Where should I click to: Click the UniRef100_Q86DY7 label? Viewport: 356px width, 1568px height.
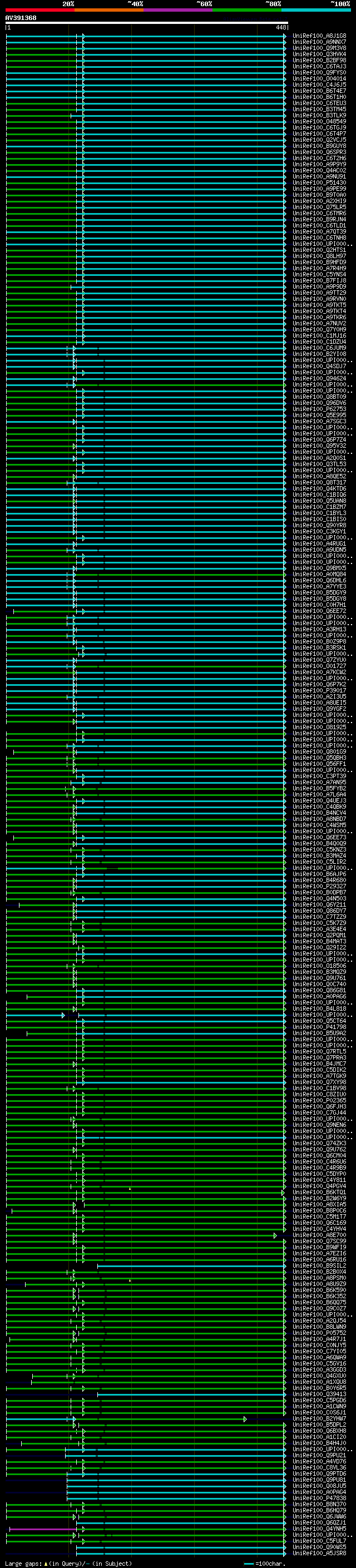(319, 911)
